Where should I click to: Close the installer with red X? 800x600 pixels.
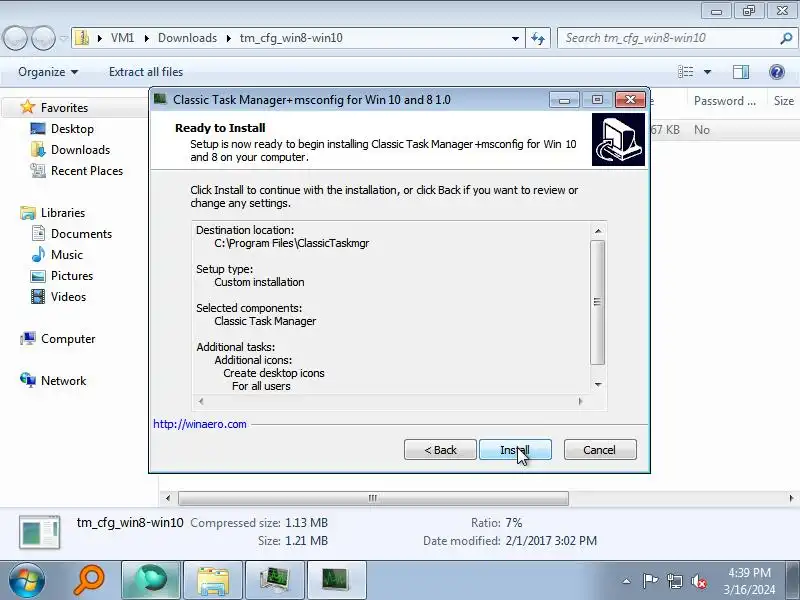(630, 99)
